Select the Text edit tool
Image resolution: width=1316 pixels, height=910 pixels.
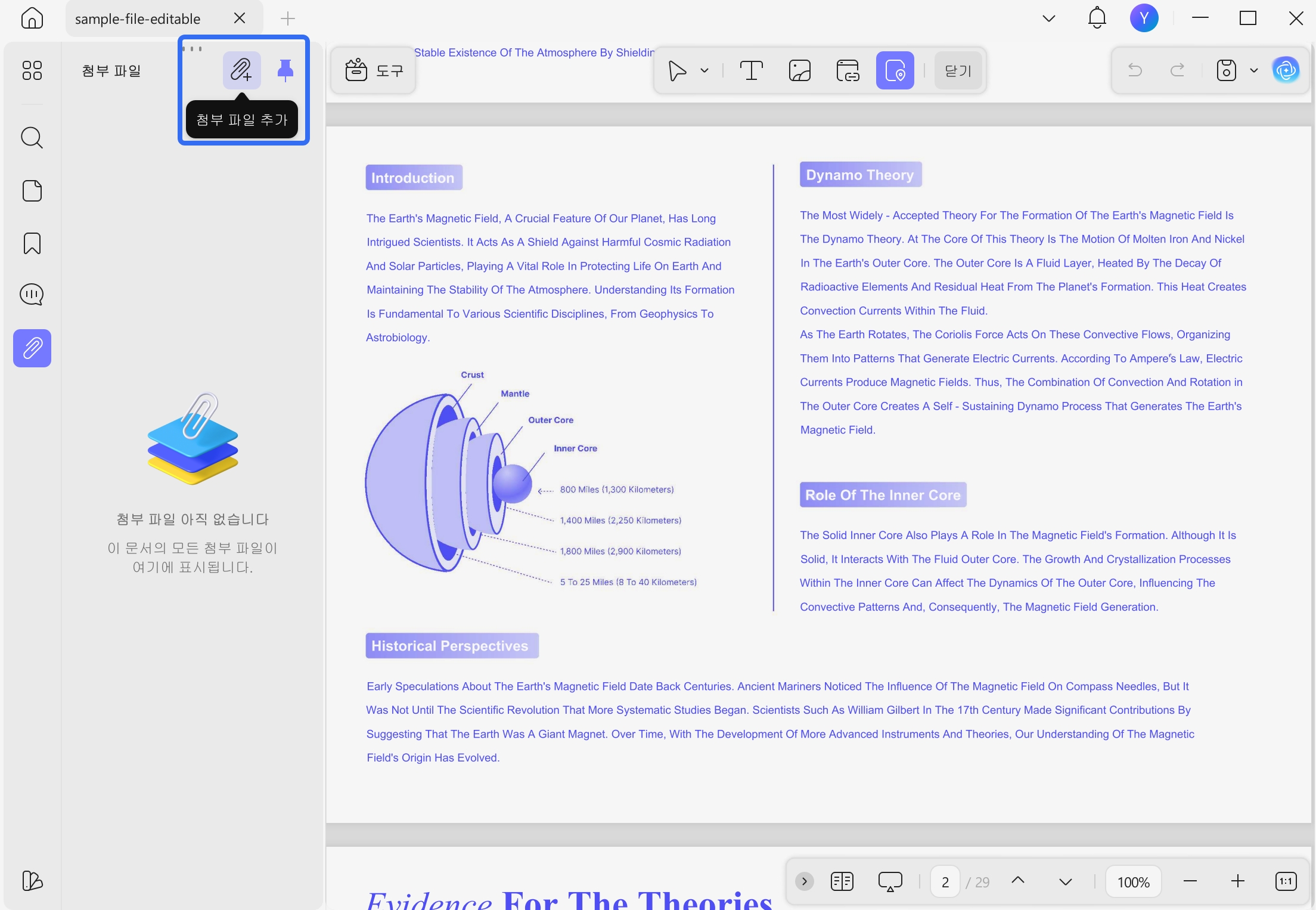752,70
